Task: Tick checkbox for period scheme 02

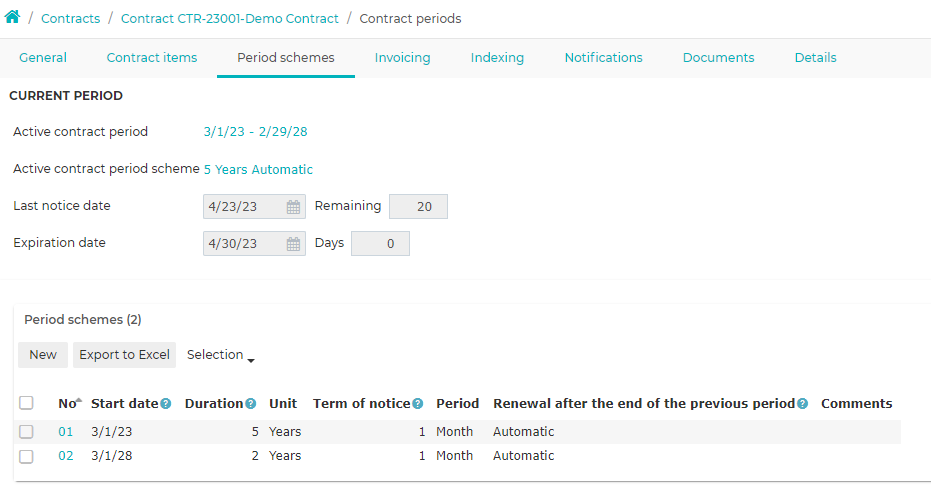Action: [x=26, y=456]
